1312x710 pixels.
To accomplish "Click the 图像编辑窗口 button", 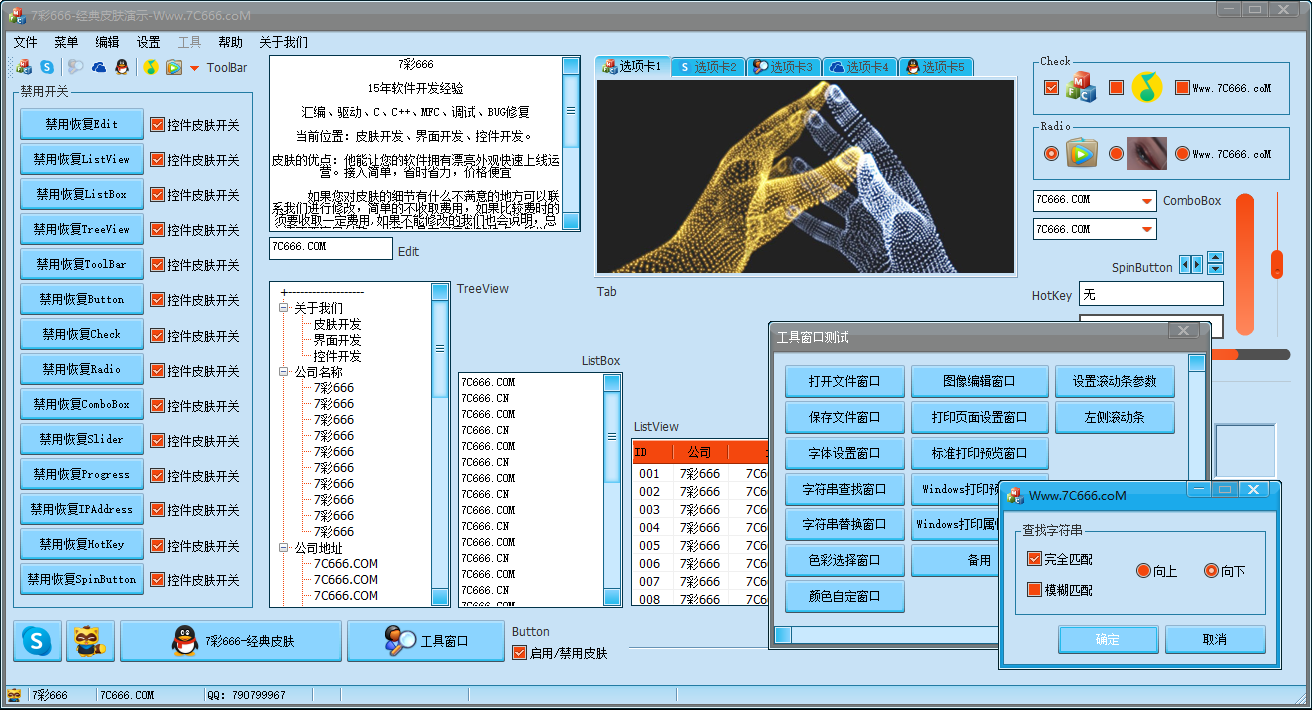I will pos(980,381).
